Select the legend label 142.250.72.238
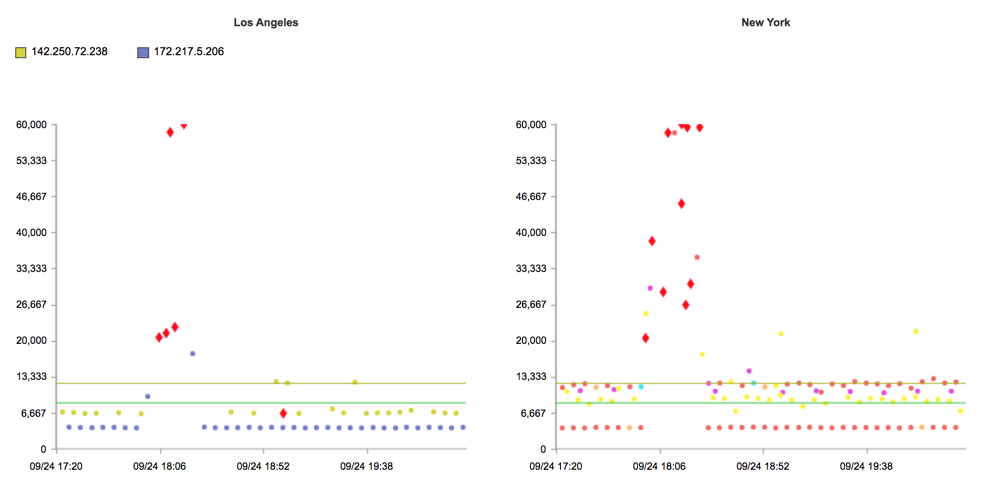Image resolution: width=984 pixels, height=500 pixels. coord(69,52)
